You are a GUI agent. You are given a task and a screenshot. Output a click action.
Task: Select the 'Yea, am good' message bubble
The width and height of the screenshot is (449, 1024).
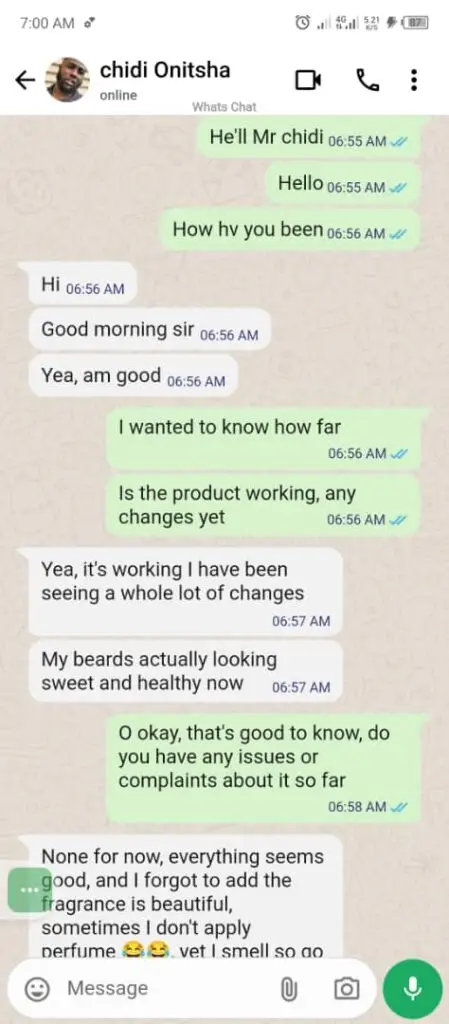click(133, 376)
